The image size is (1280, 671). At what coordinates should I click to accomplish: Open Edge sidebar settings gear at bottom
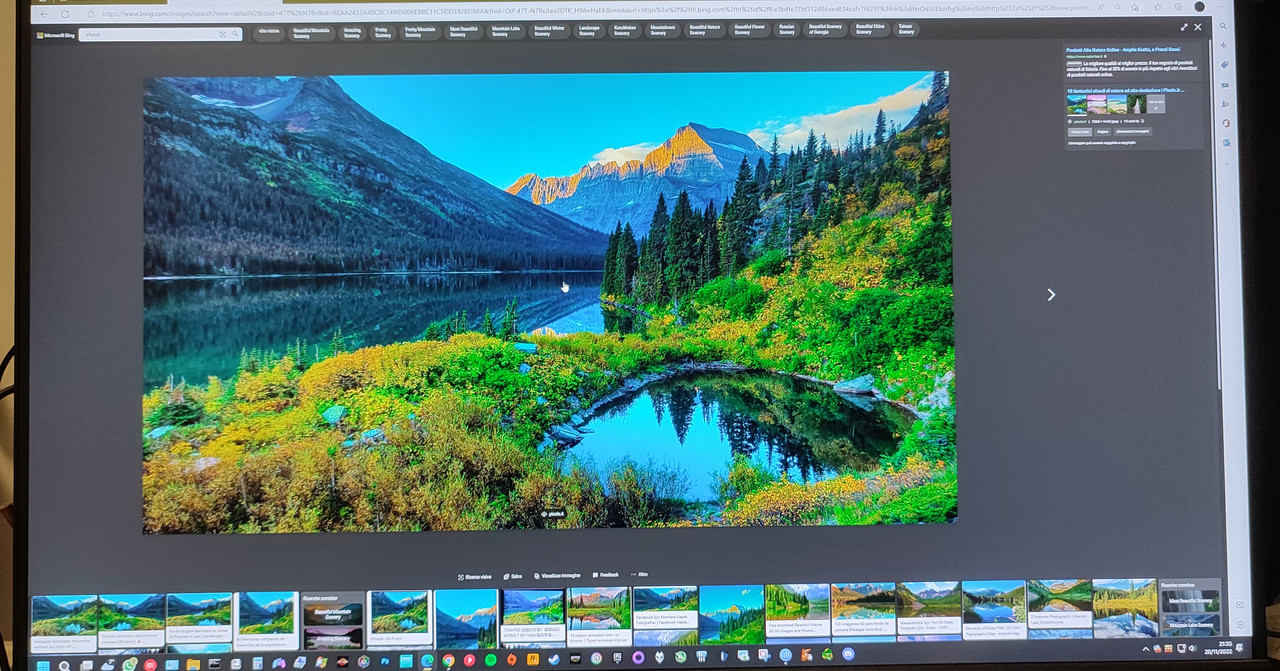[x=1240, y=625]
